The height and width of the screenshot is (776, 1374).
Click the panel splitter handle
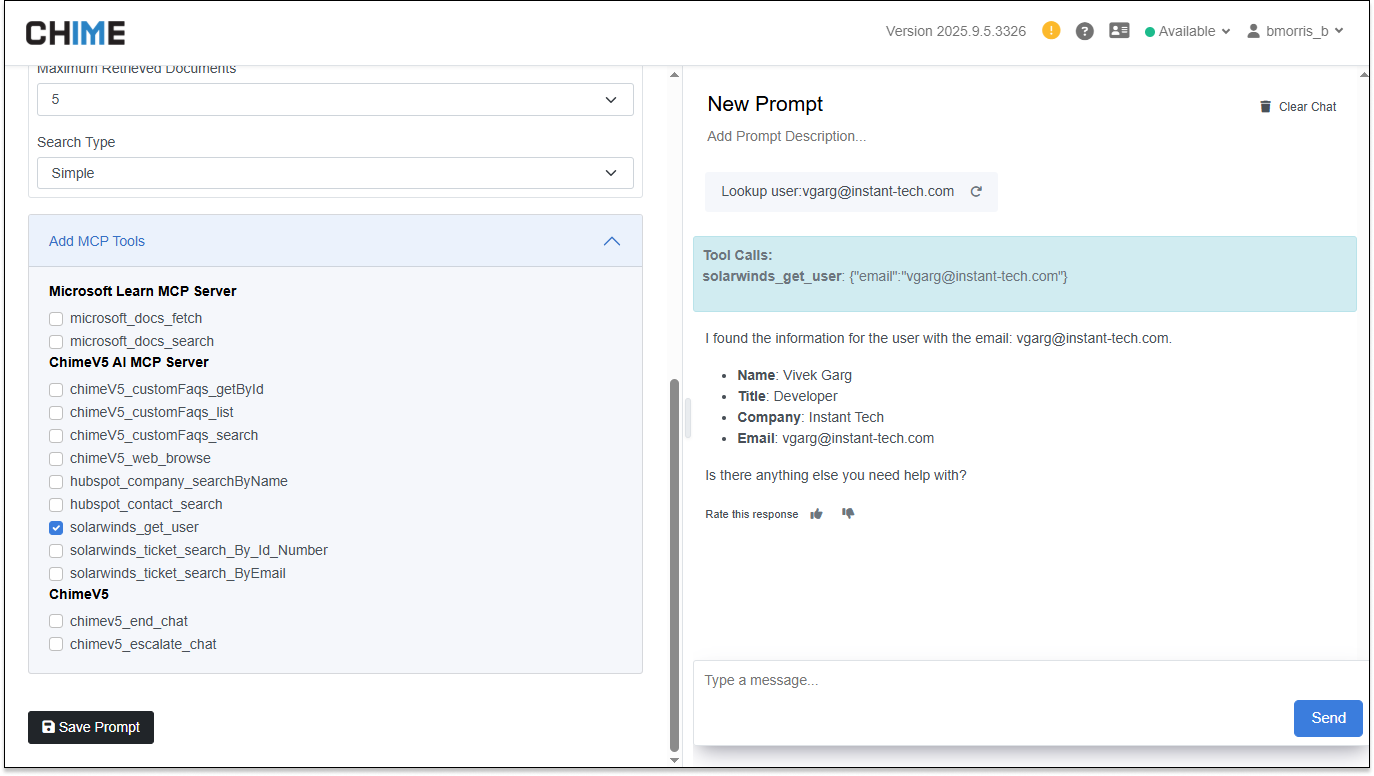[x=688, y=418]
